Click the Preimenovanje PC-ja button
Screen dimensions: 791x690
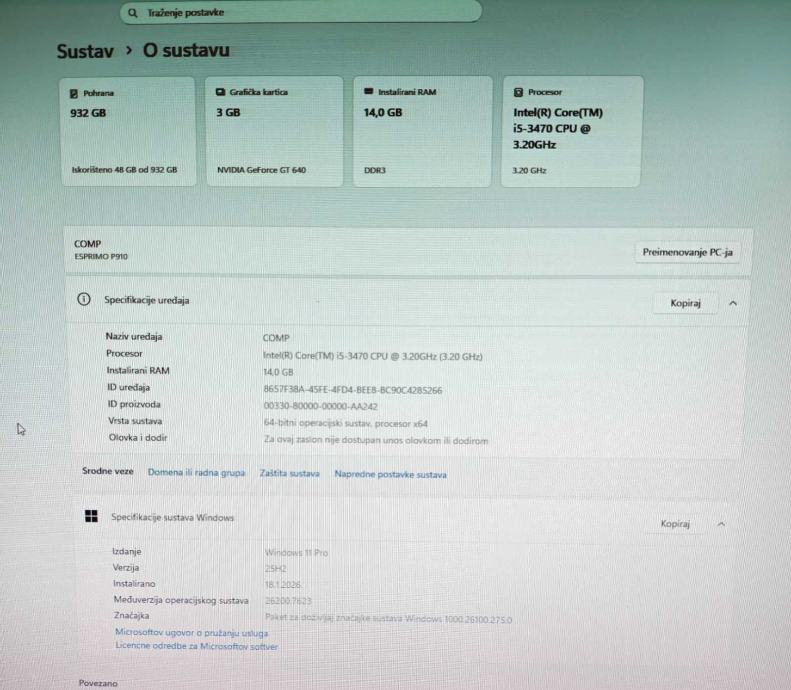pos(687,252)
